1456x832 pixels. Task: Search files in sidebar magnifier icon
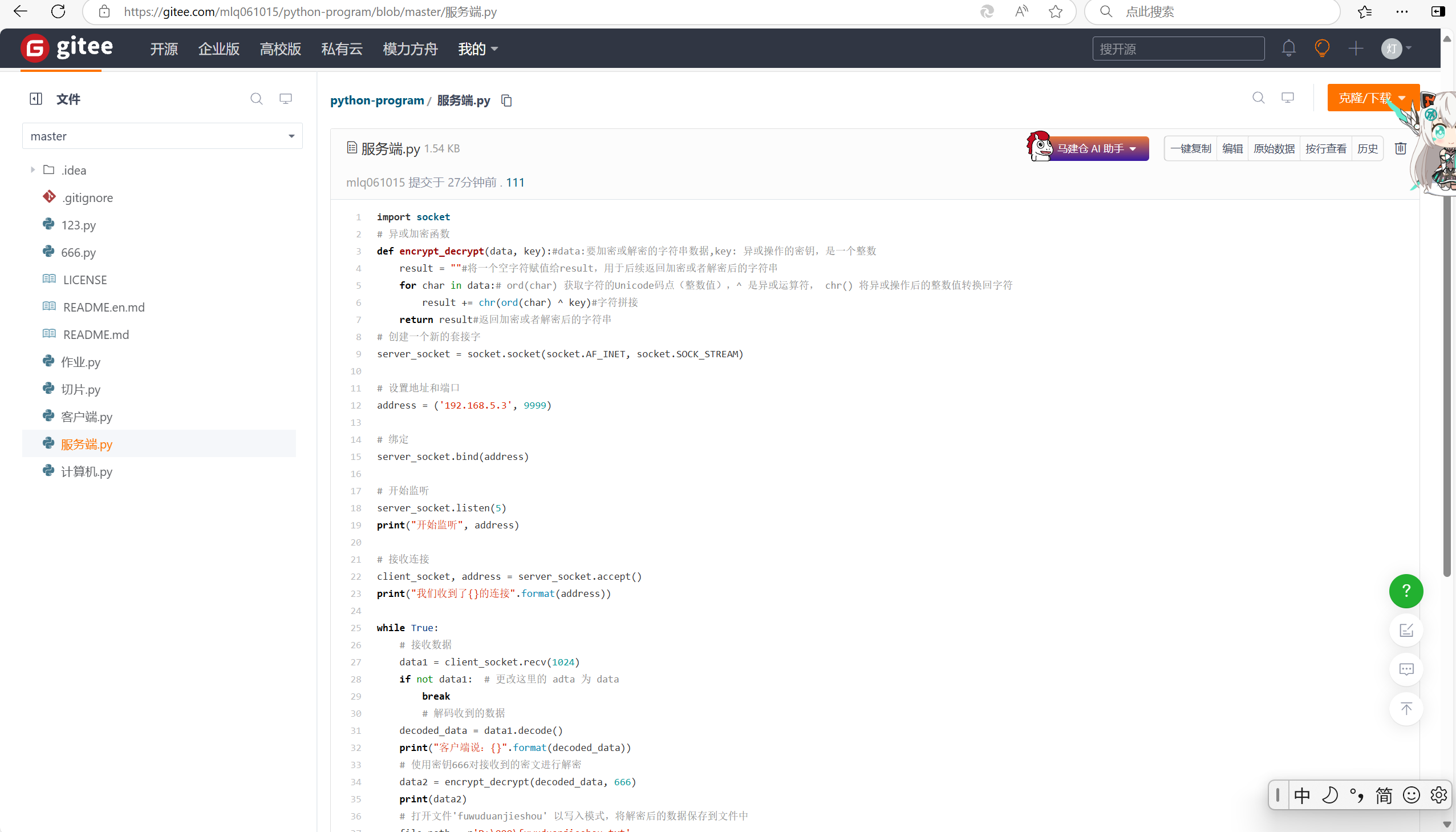(x=257, y=99)
